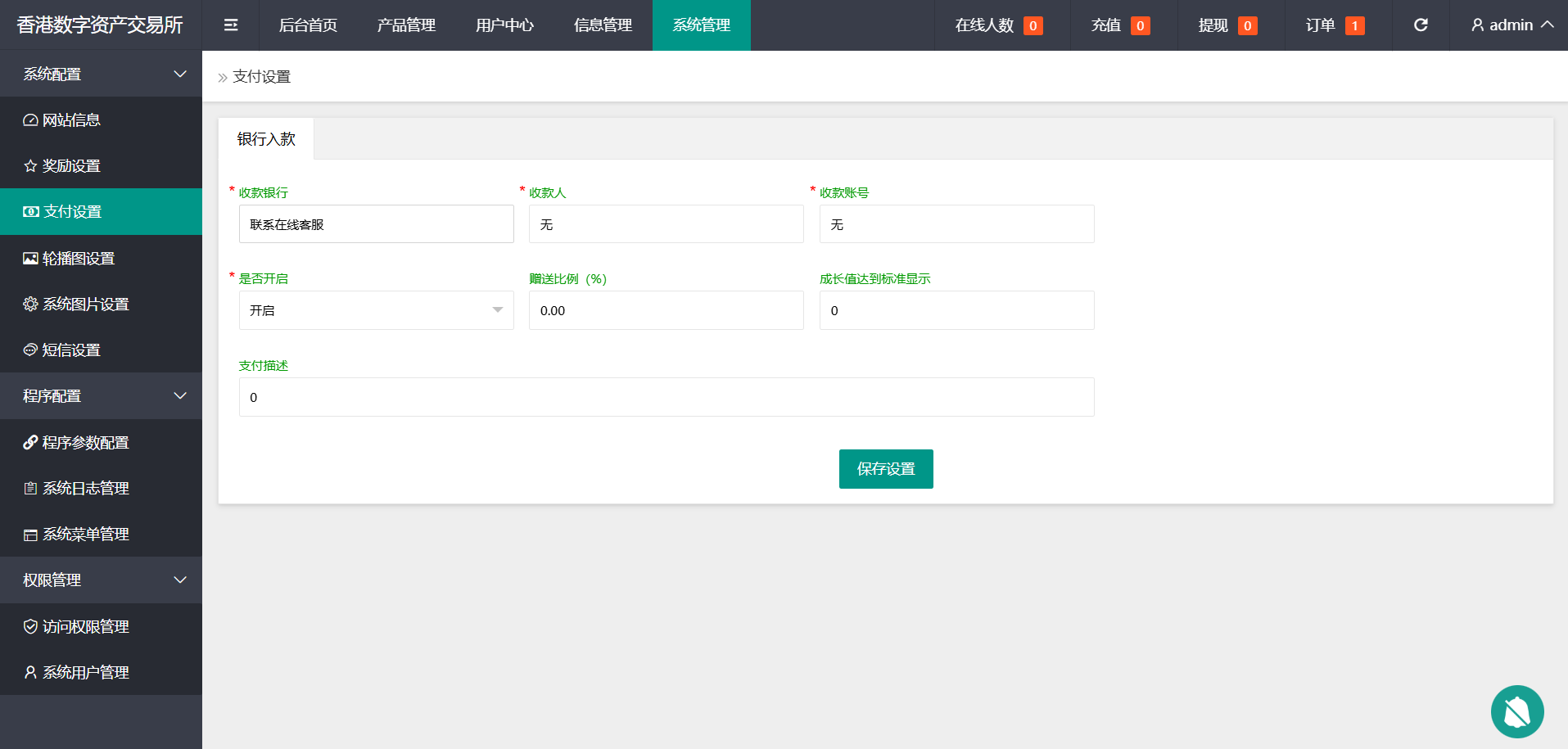1568x749 pixels.
Task: Click the 短信设置 message icon
Action: pyautogui.click(x=30, y=350)
